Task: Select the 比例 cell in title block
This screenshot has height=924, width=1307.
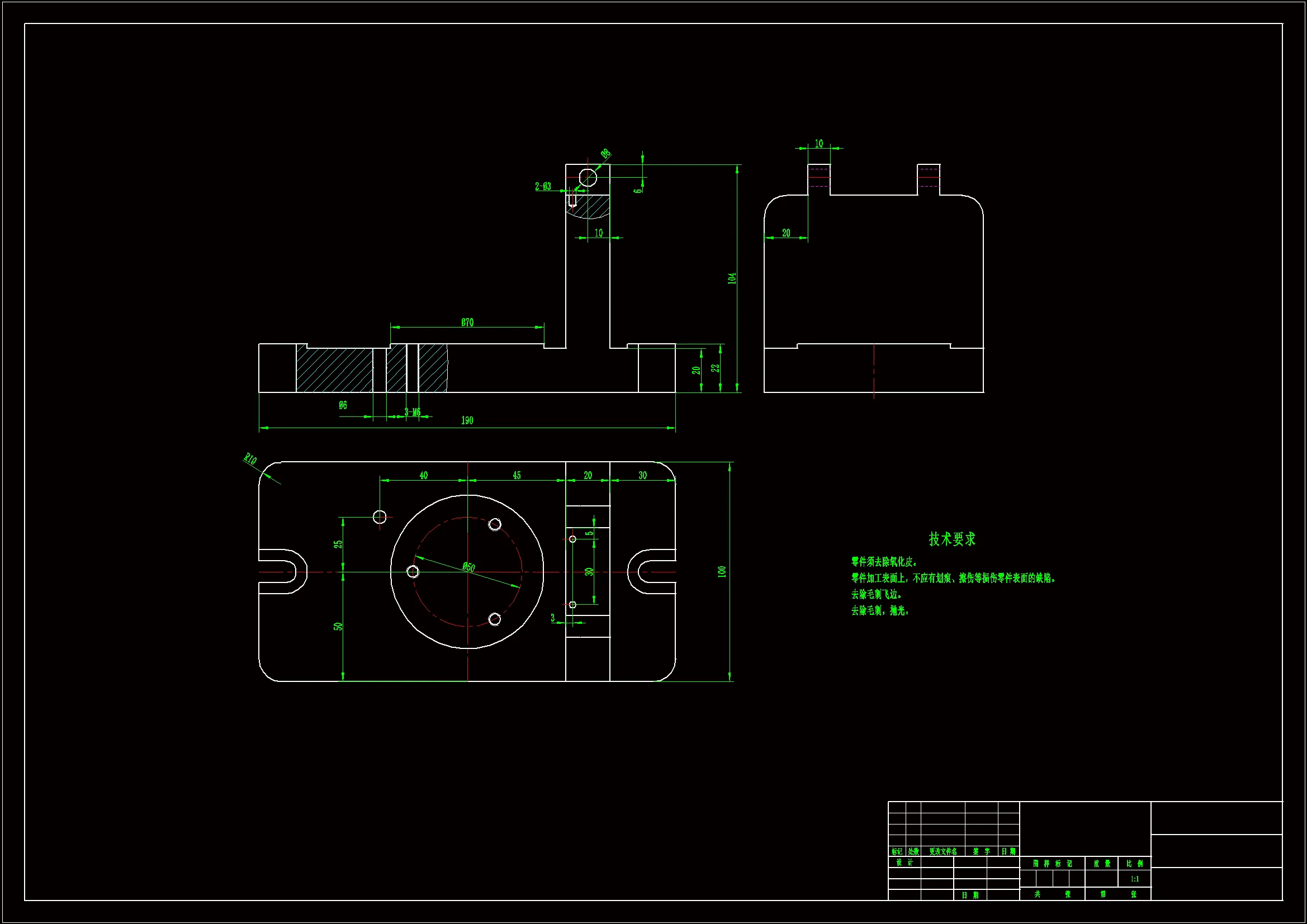Action: [x=1134, y=864]
